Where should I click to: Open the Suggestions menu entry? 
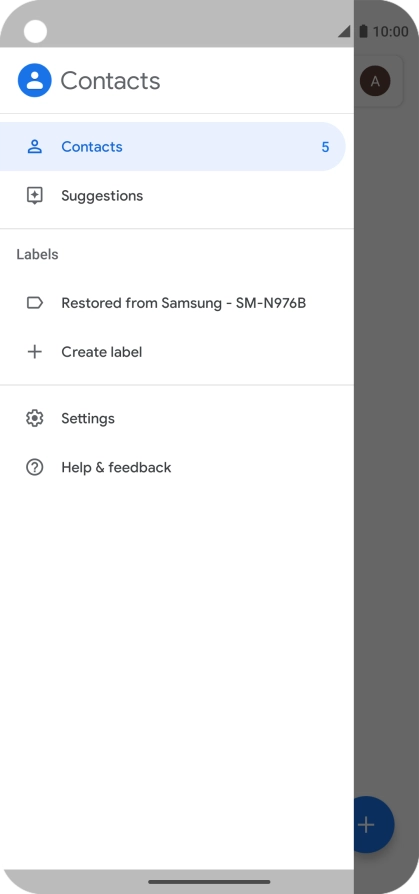(177, 196)
